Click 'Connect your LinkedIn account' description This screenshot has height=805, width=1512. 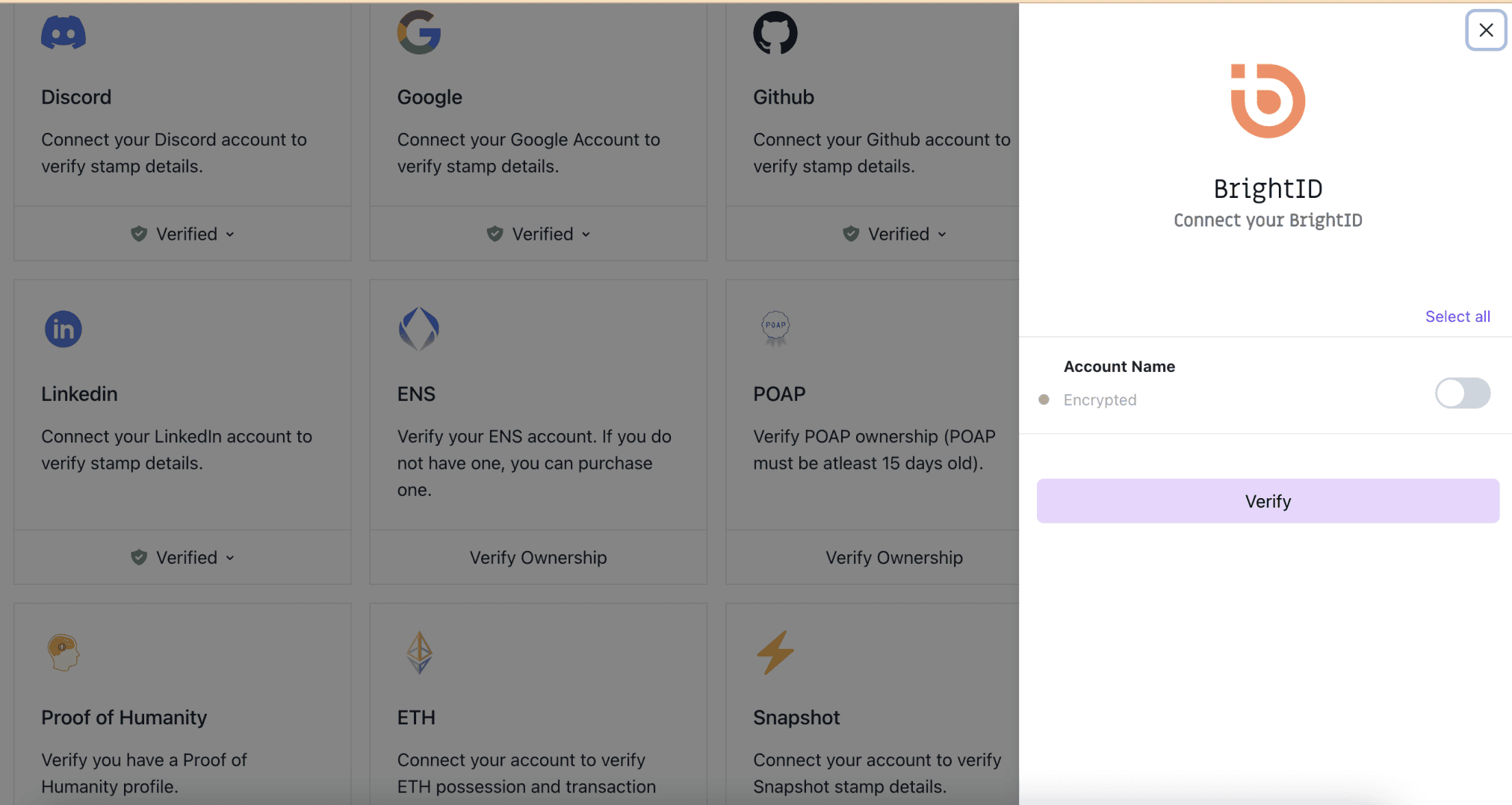176,450
